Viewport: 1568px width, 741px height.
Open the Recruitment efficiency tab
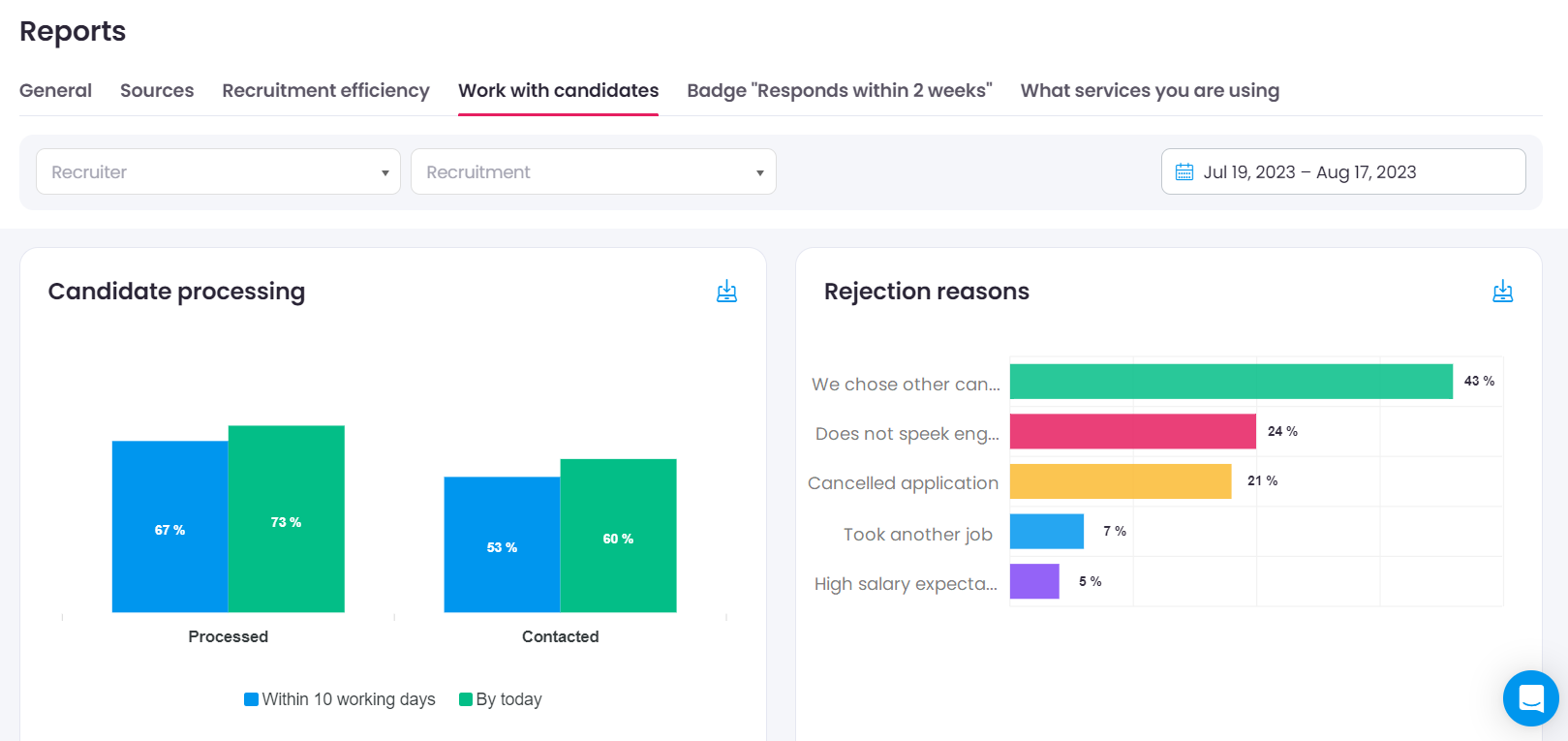pos(325,91)
